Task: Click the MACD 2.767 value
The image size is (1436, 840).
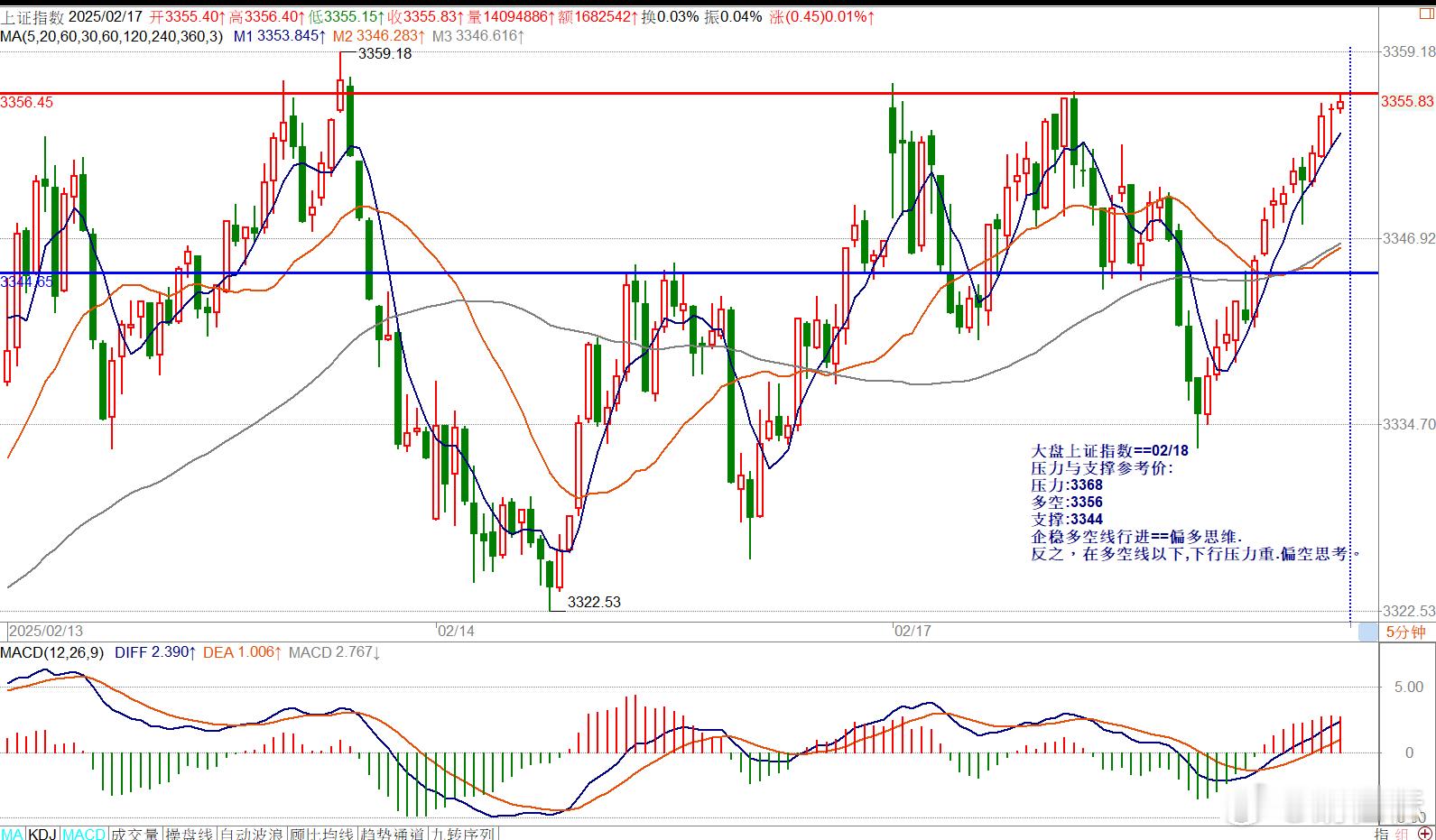Action: coord(334,651)
